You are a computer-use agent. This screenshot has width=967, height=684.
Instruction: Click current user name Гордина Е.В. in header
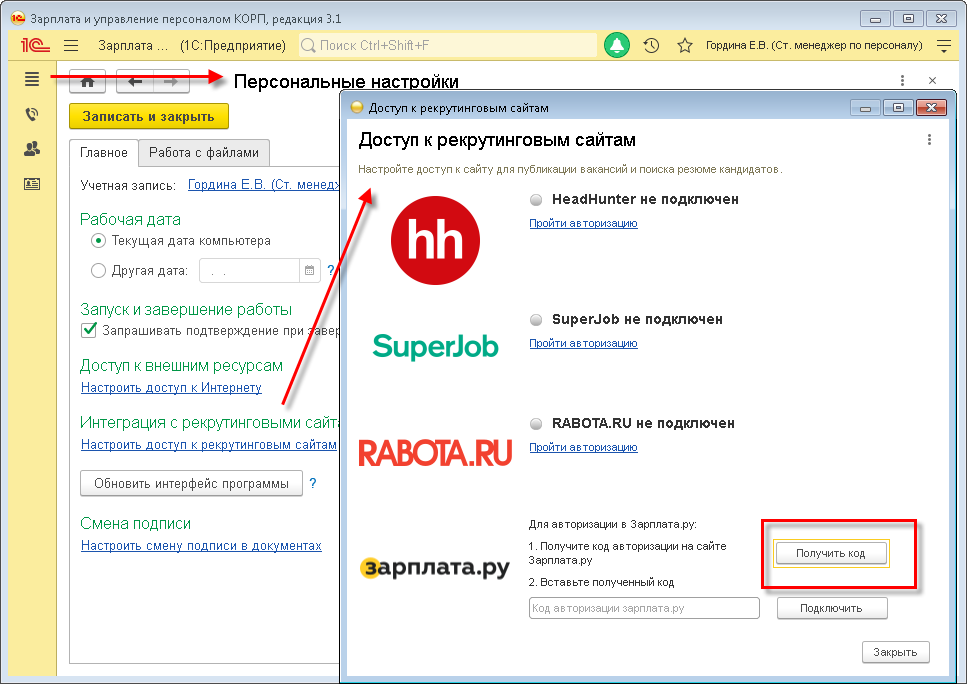click(x=814, y=46)
